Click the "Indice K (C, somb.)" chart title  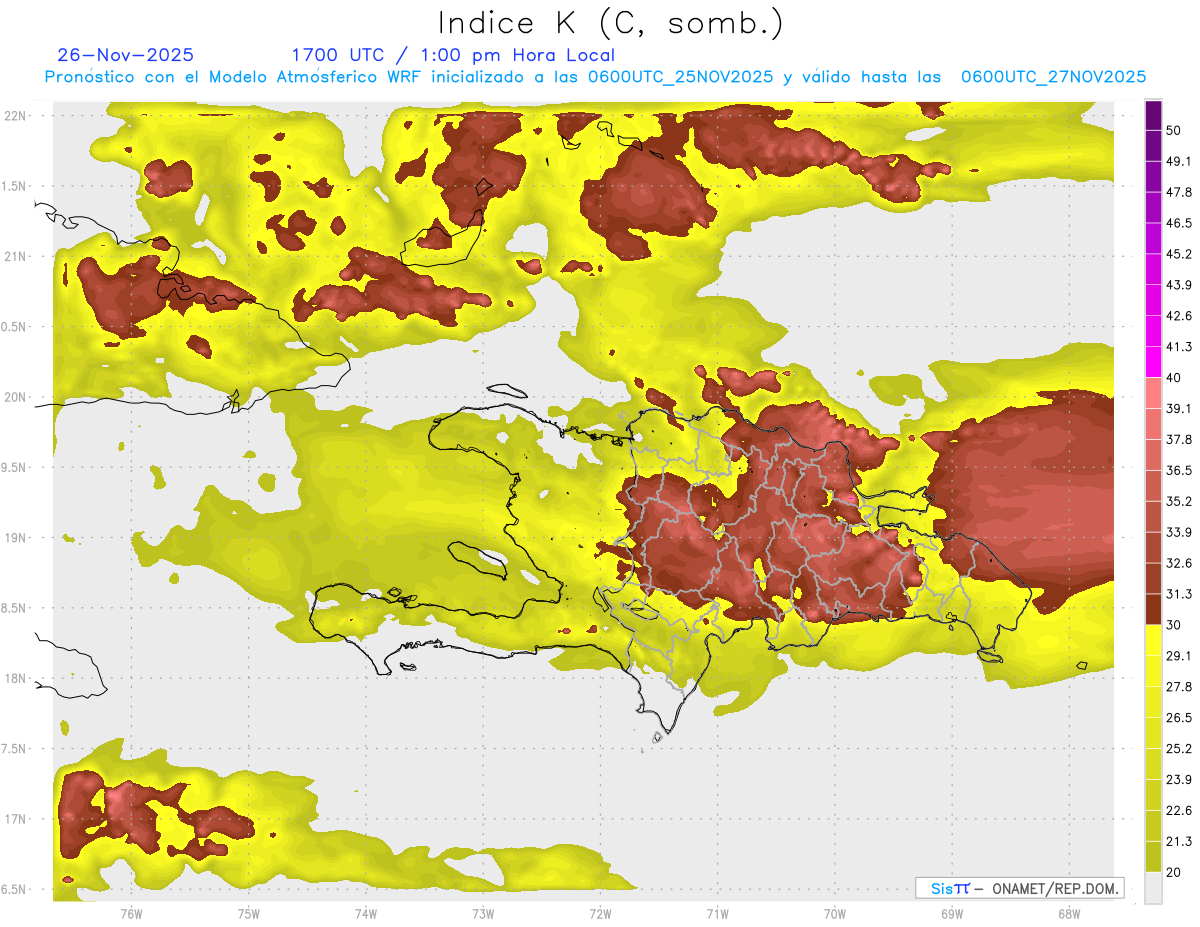click(610, 23)
